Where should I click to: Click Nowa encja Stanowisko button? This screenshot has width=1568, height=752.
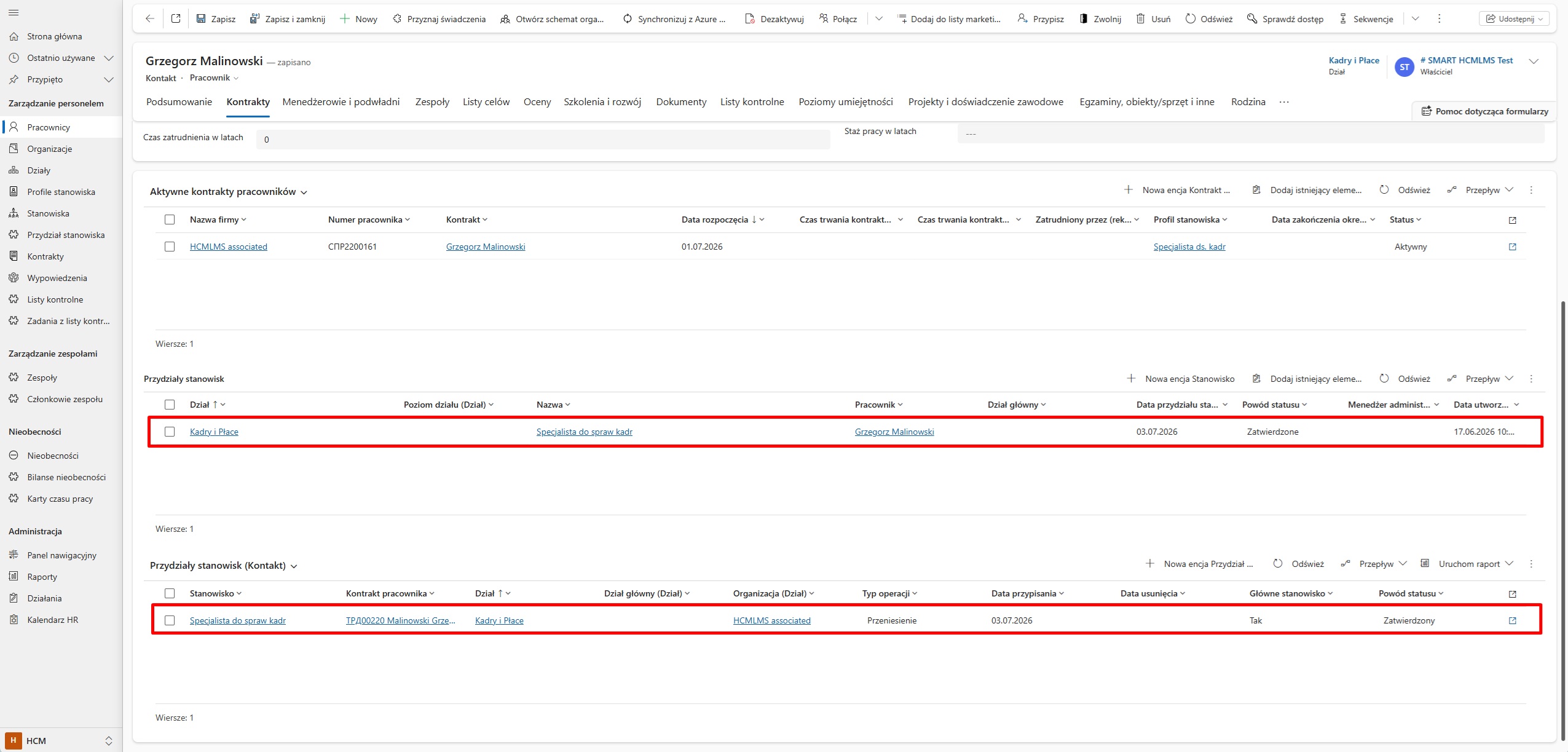point(1181,379)
